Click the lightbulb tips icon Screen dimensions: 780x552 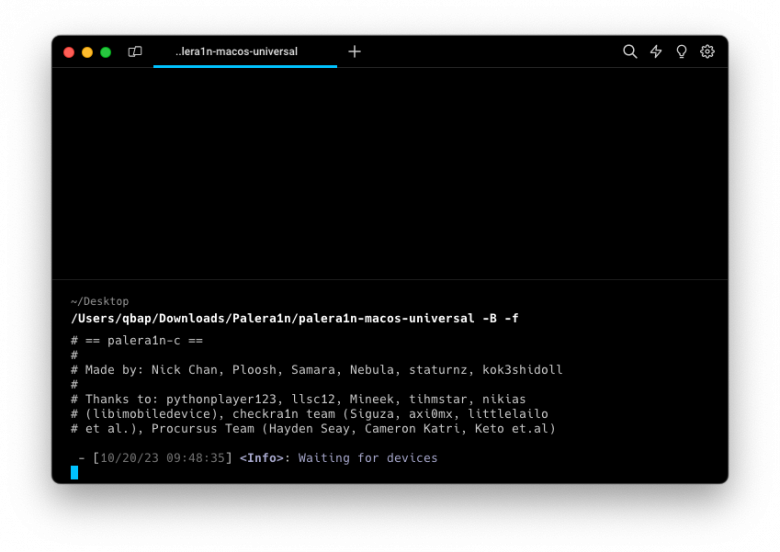[x=681, y=51]
